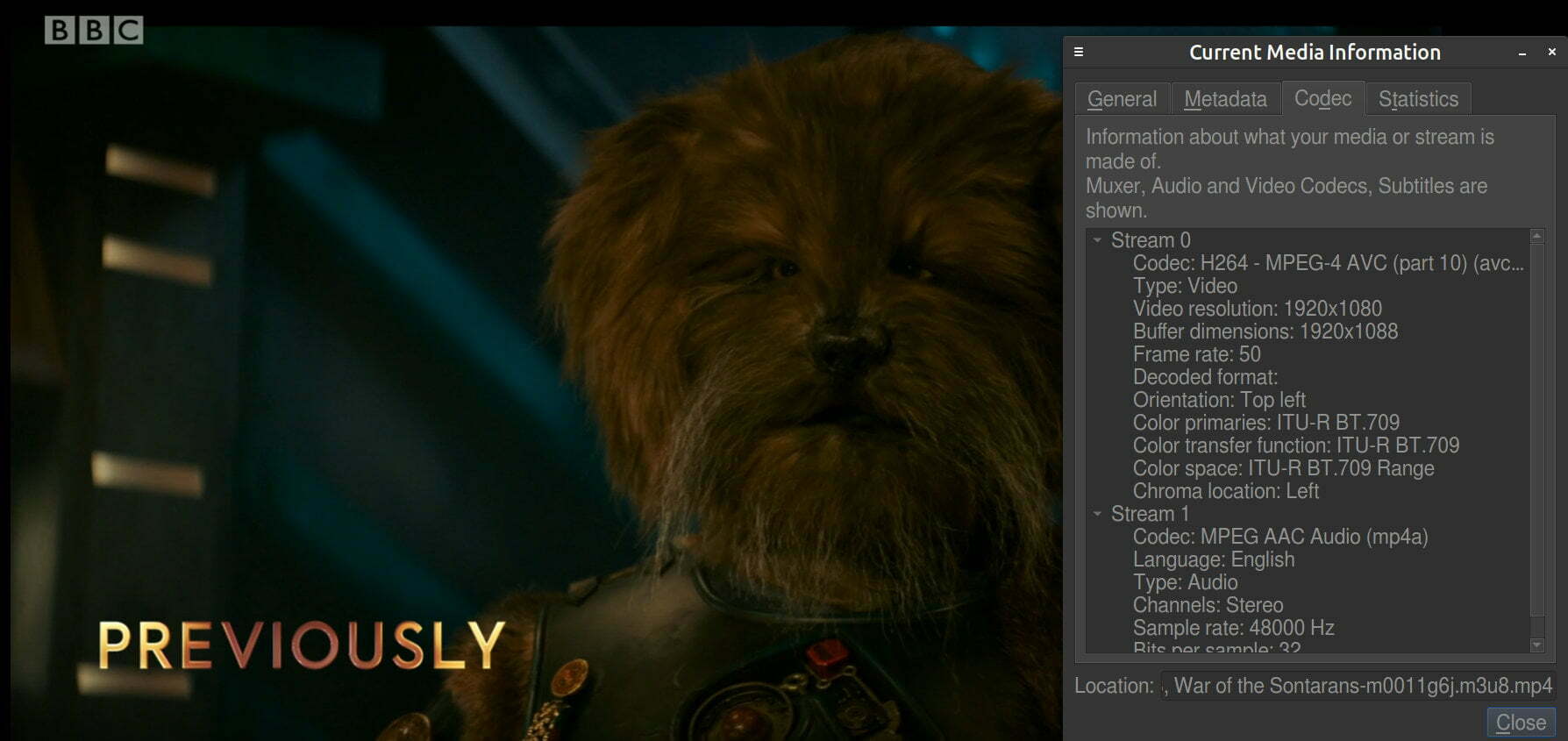This screenshot has height=741, width=1568.
Task: Select 'Orientation: Top left' row
Action: pos(1308,399)
